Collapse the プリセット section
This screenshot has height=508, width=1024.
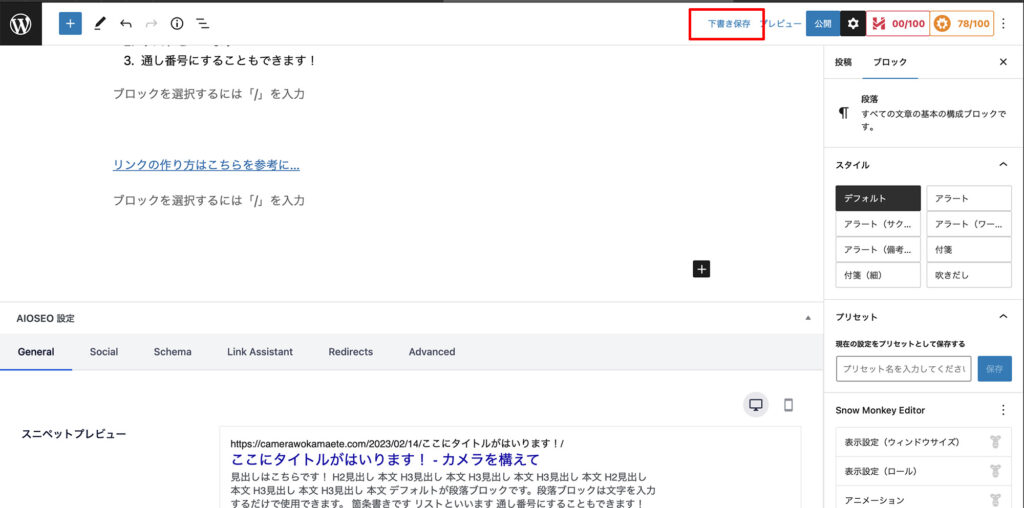pos(1003,317)
